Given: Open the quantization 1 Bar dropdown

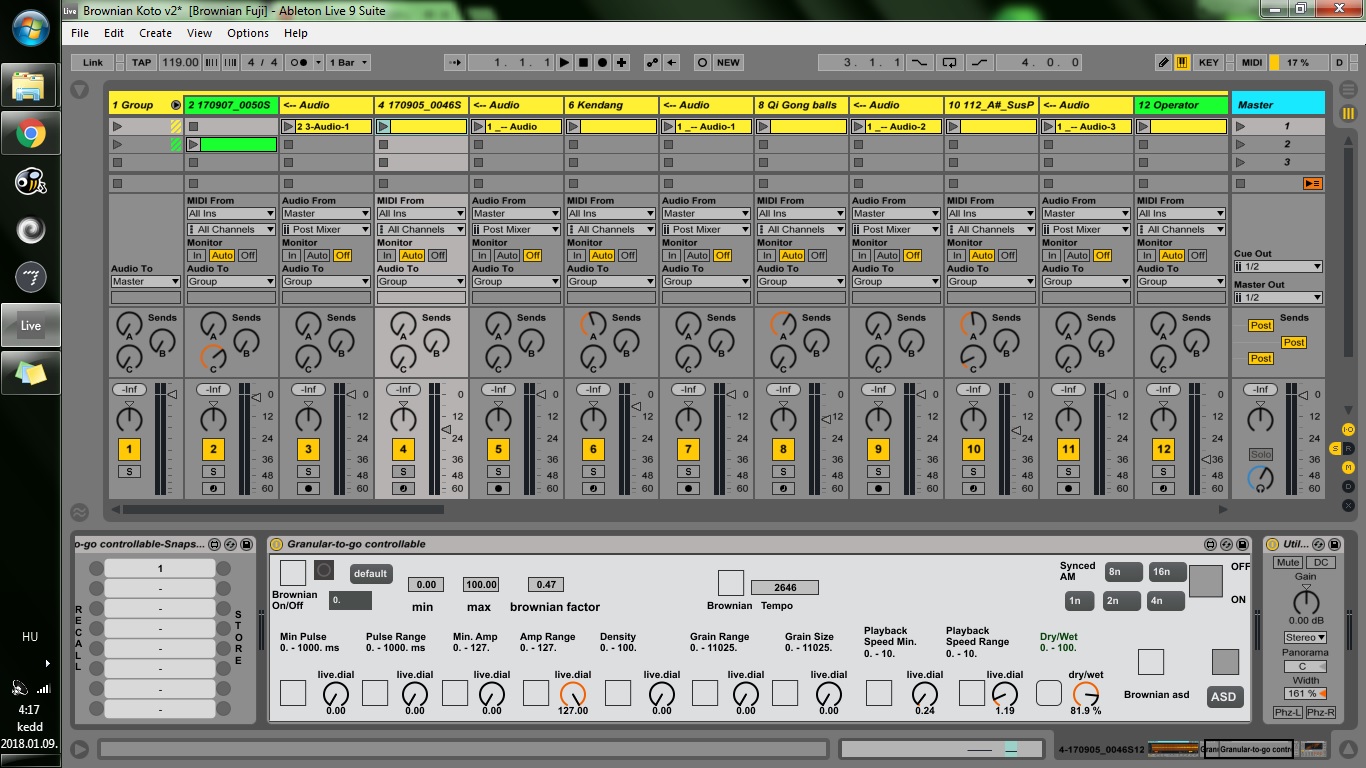Looking at the screenshot, I should click(348, 62).
